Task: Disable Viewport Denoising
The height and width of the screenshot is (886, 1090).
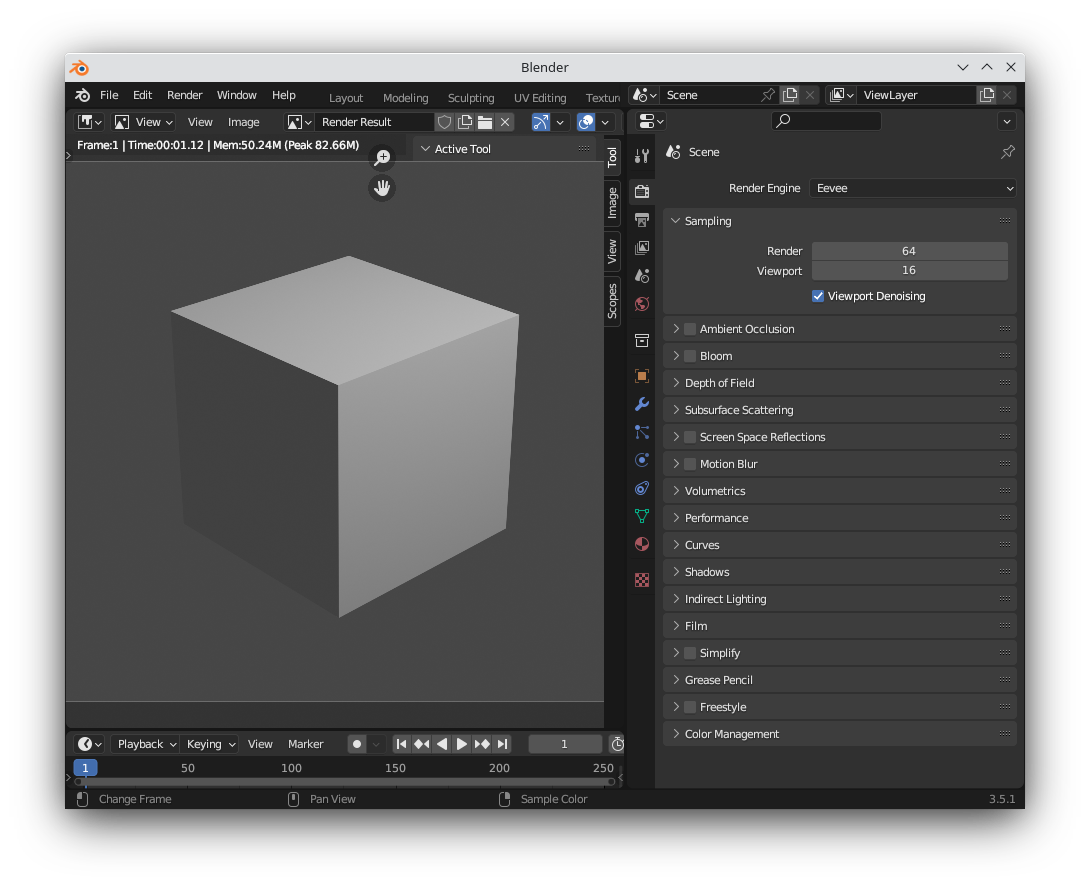Action: (818, 296)
